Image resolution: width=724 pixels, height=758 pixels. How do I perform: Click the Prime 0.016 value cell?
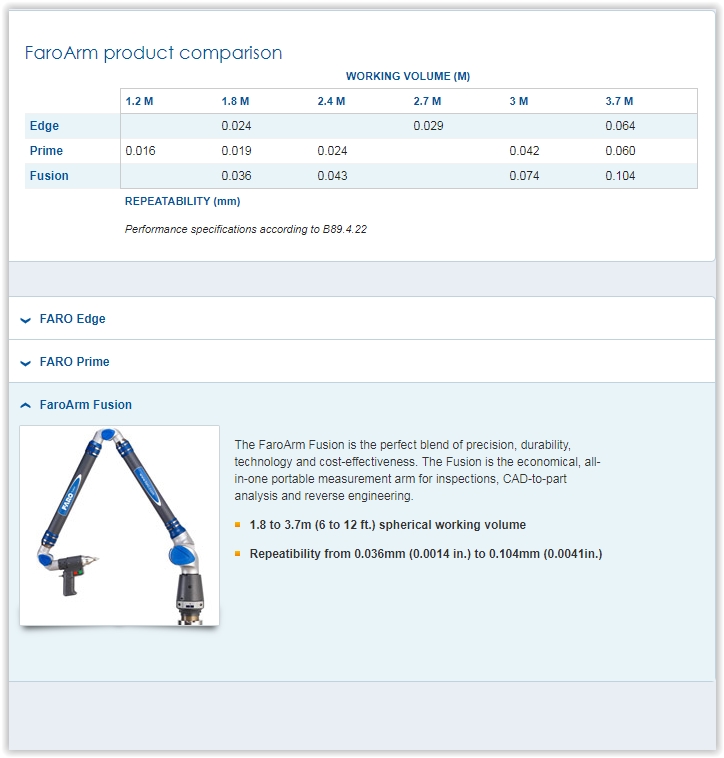click(x=140, y=151)
